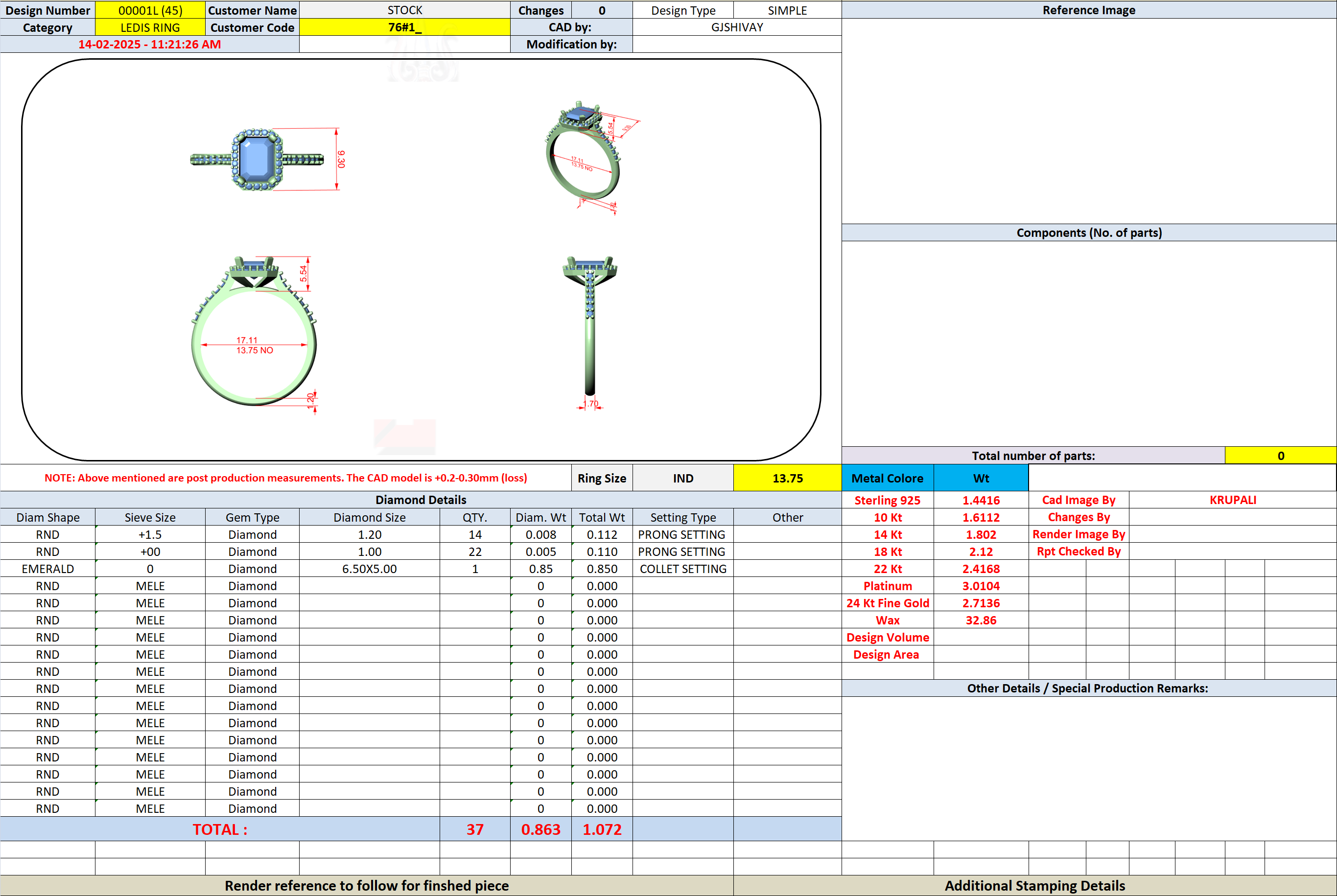Click the Wt header cell

pos(981,478)
